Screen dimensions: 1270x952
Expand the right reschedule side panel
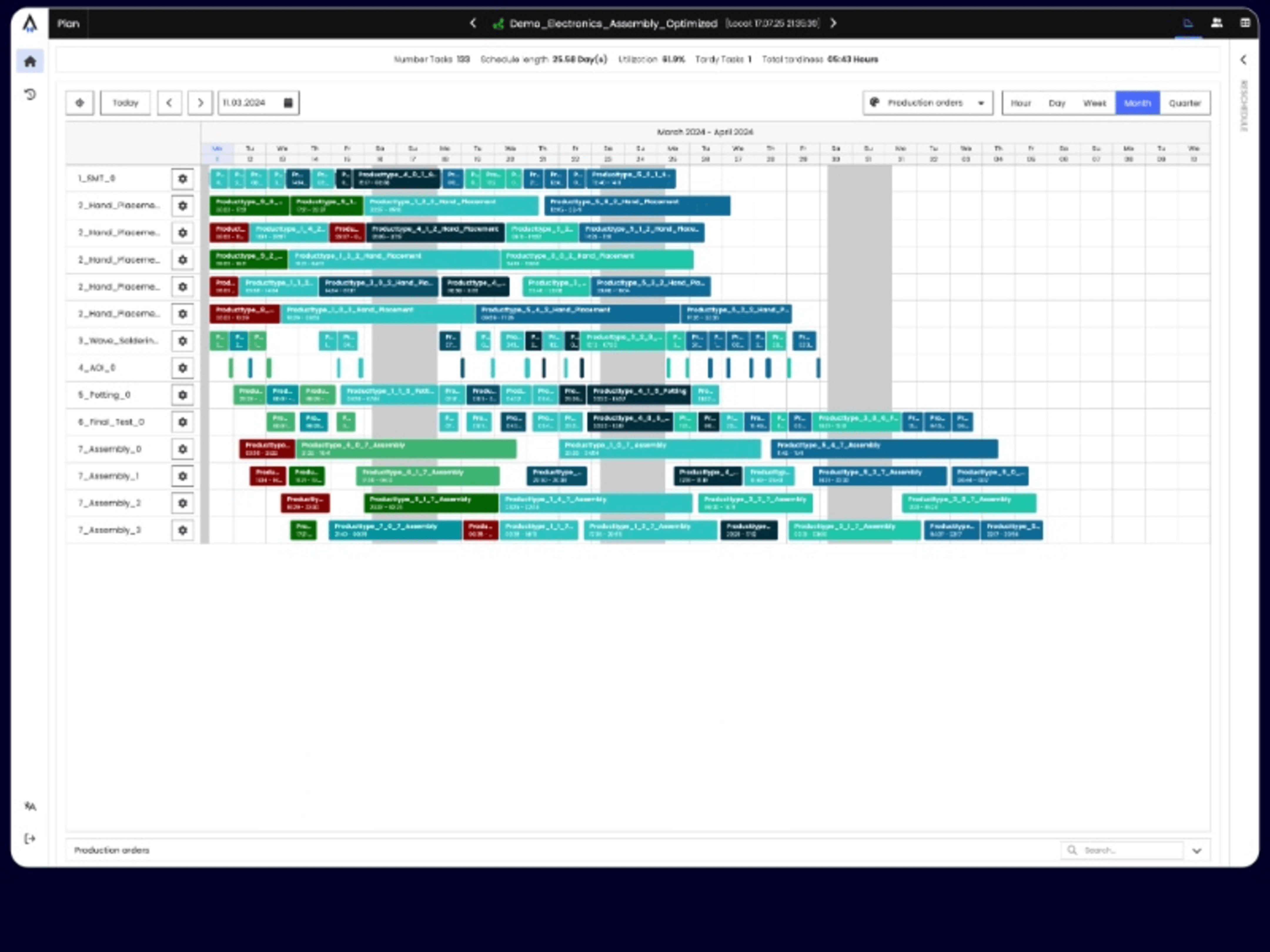[1243, 60]
